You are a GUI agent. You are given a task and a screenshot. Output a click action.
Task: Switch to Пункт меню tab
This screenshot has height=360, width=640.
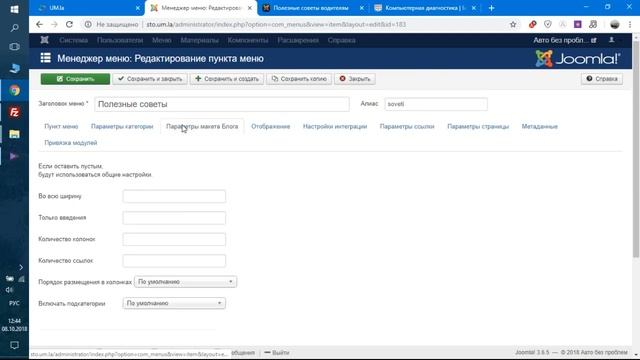coord(61,127)
